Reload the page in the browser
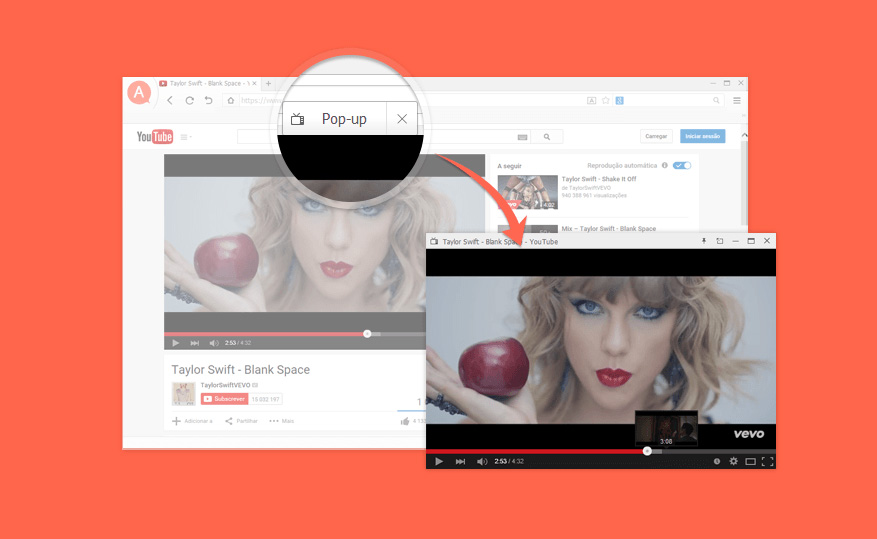The height and width of the screenshot is (539, 877). click(x=190, y=101)
